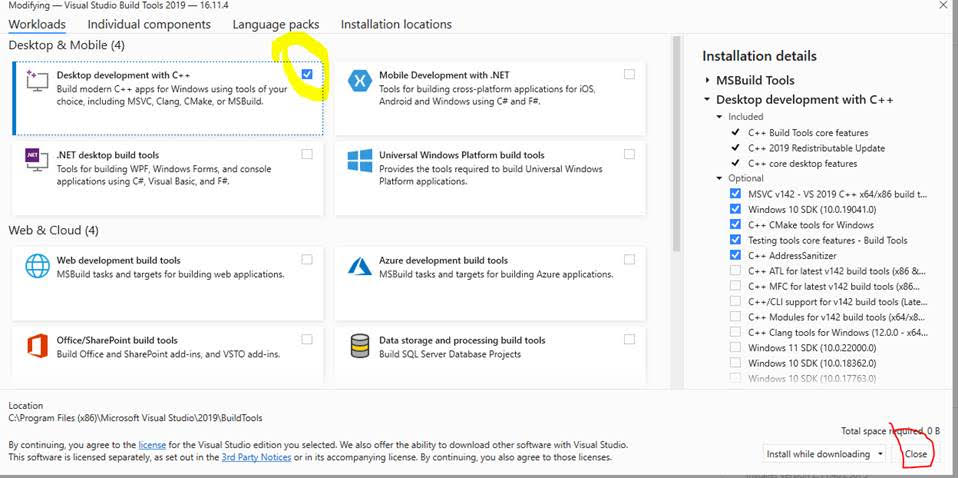958x478 pixels.
Task: Expand the MSBuild Tools section
Action: coord(708,80)
